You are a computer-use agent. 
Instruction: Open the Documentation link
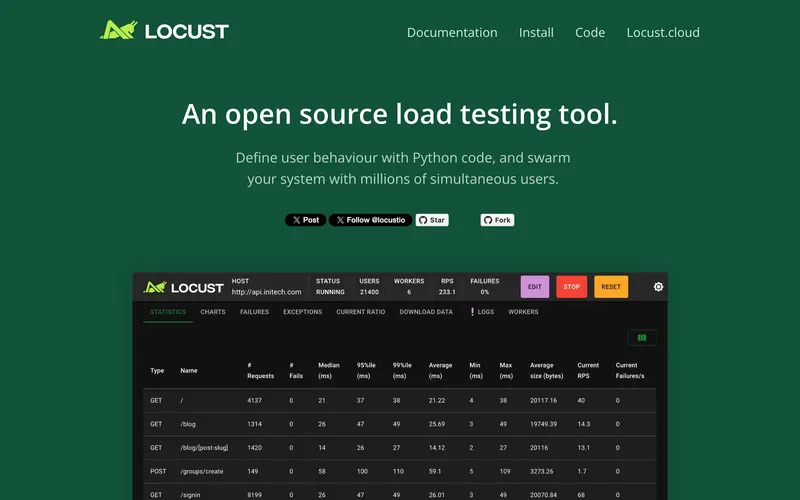point(452,32)
